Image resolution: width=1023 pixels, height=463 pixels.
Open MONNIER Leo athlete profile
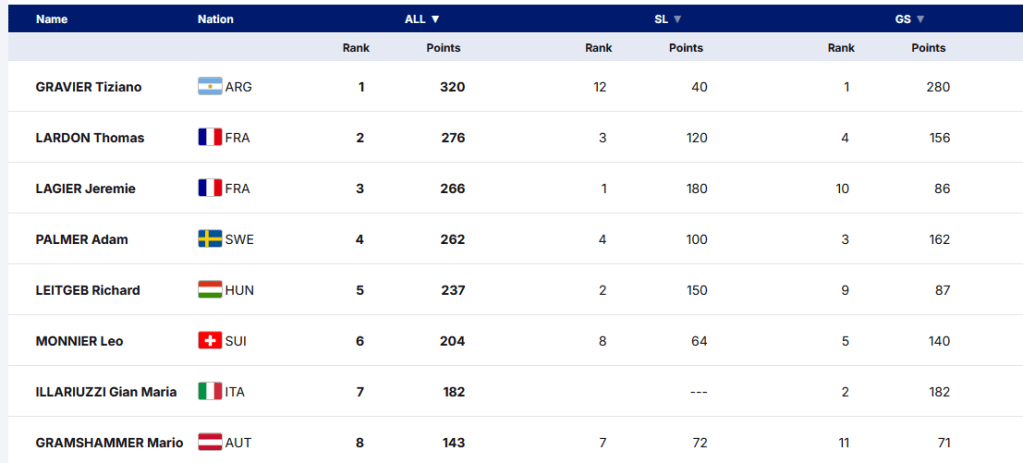(80, 342)
